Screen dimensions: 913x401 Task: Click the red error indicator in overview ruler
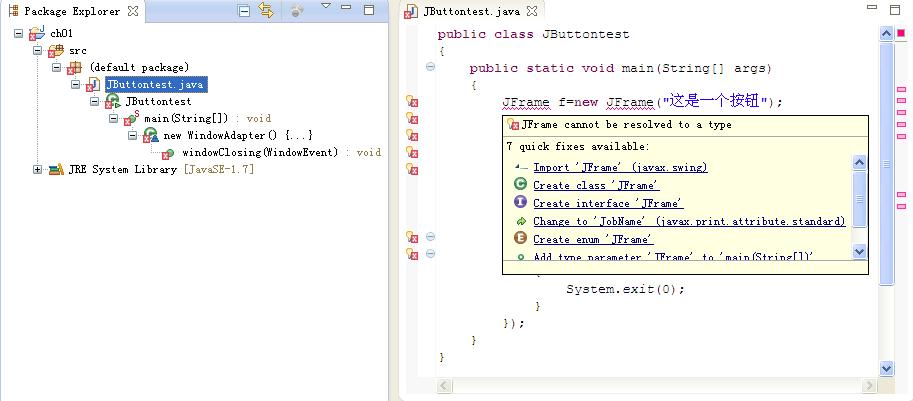[x=901, y=33]
